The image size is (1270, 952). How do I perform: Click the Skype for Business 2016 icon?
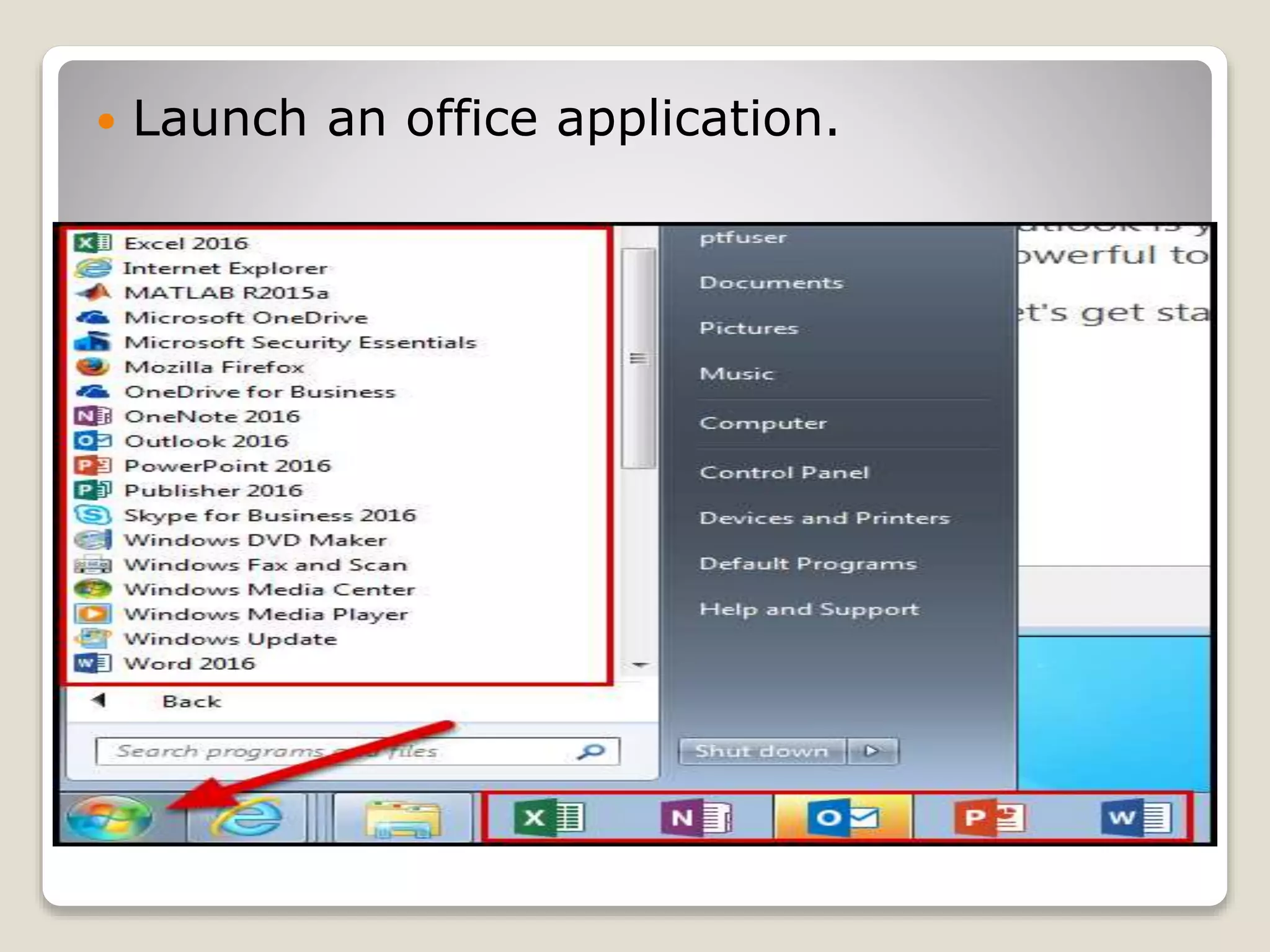click(93, 515)
